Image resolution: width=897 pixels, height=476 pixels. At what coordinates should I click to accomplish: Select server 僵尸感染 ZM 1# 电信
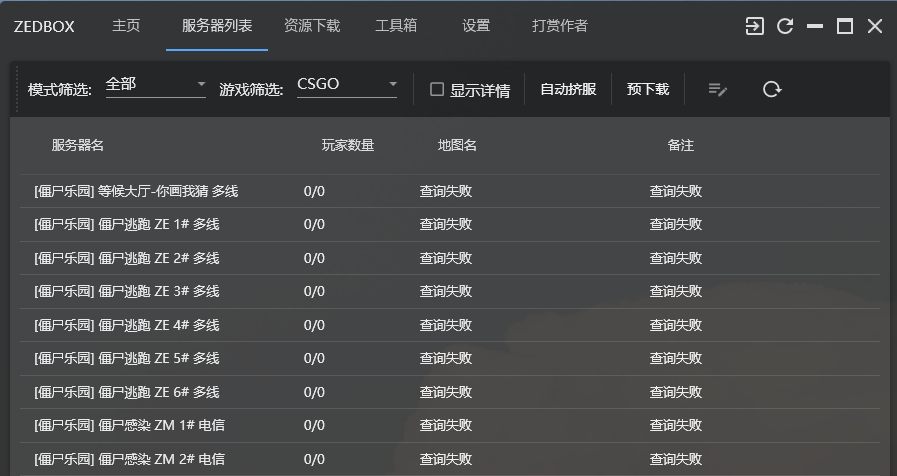tap(129, 426)
